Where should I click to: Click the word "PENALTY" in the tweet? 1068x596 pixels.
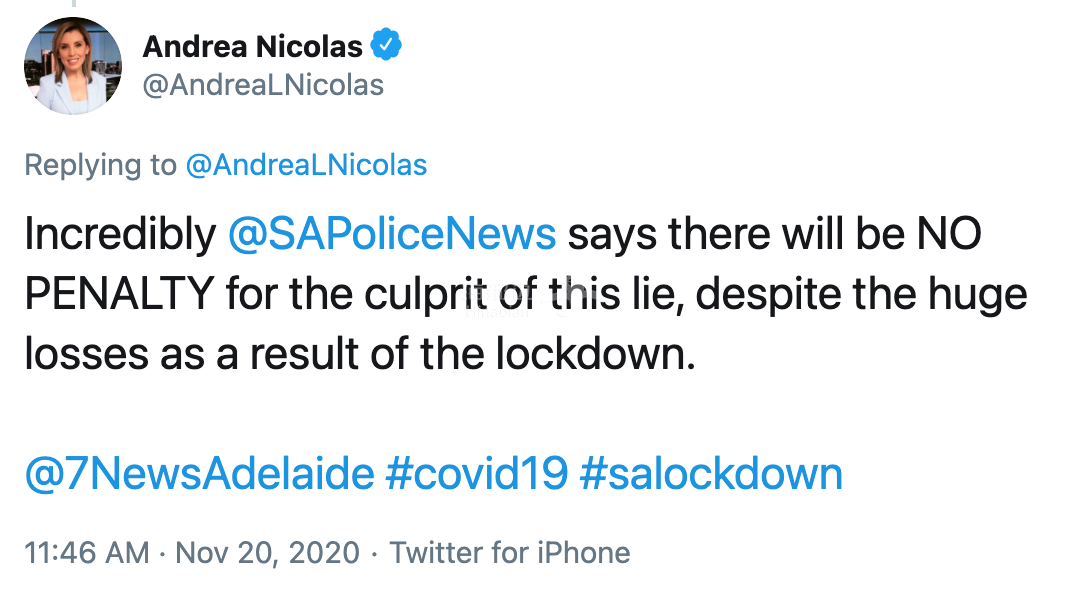[119, 294]
